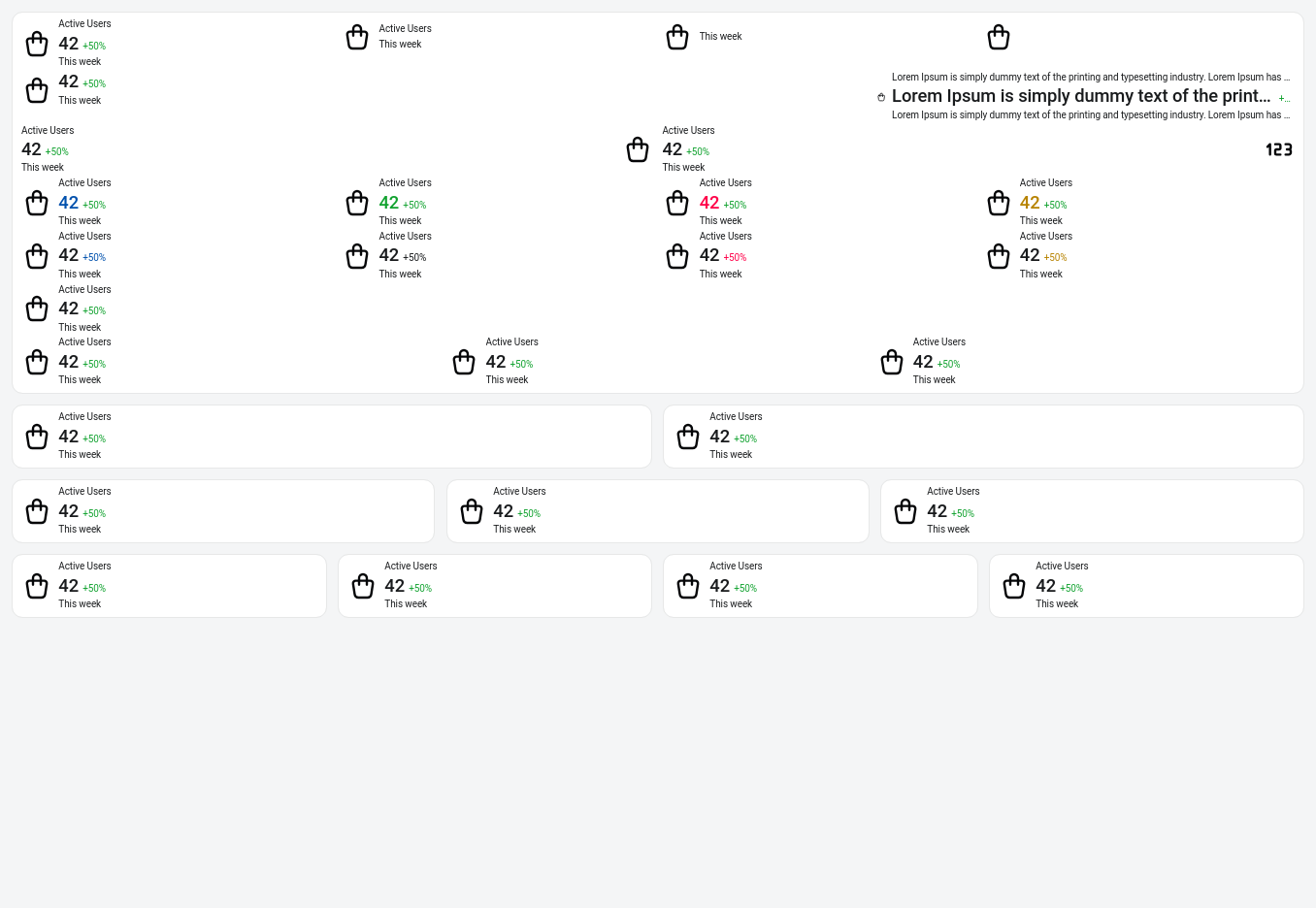
Task: Click the "123" number icon
Action: (1279, 149)
